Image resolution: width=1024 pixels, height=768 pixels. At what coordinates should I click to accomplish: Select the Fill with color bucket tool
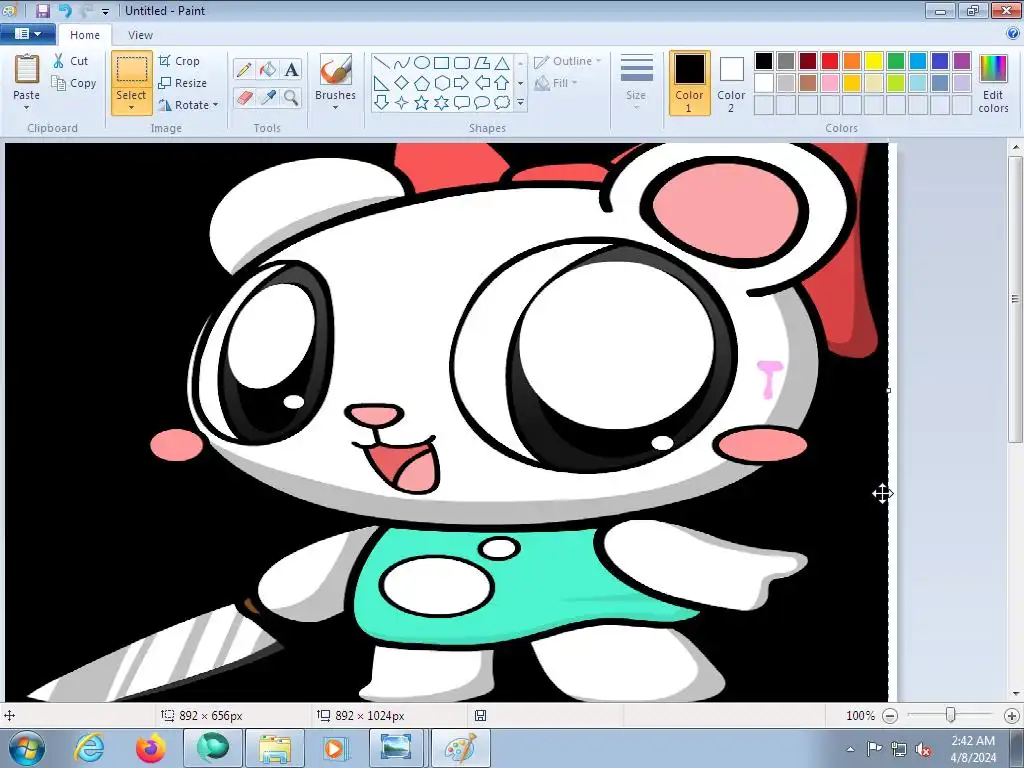click(268, 69)
